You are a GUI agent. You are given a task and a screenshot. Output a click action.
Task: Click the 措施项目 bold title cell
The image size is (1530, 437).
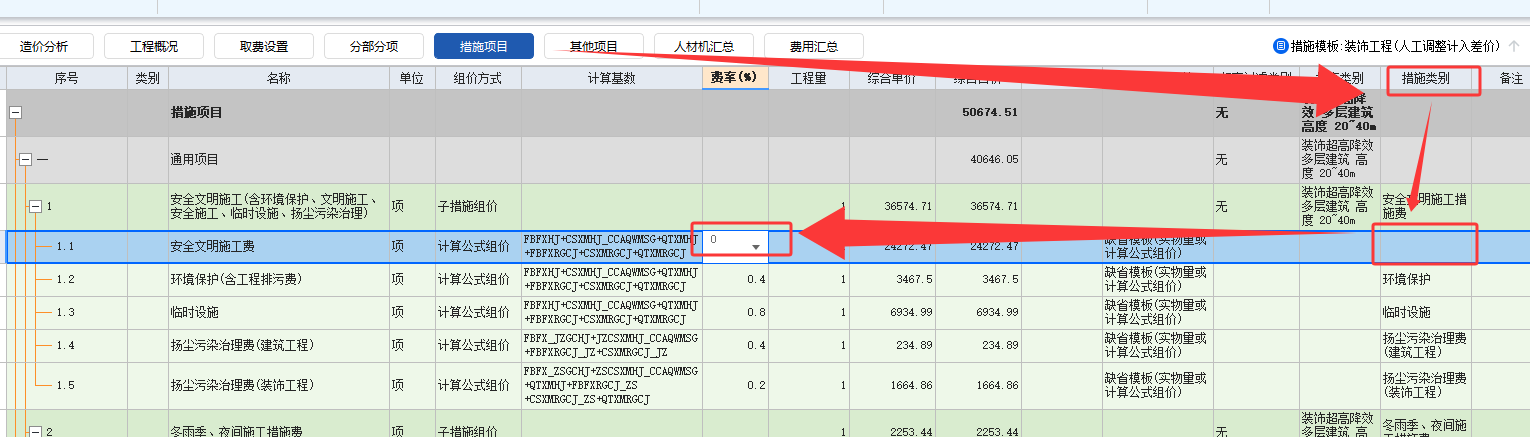click(x=279, y=113)
